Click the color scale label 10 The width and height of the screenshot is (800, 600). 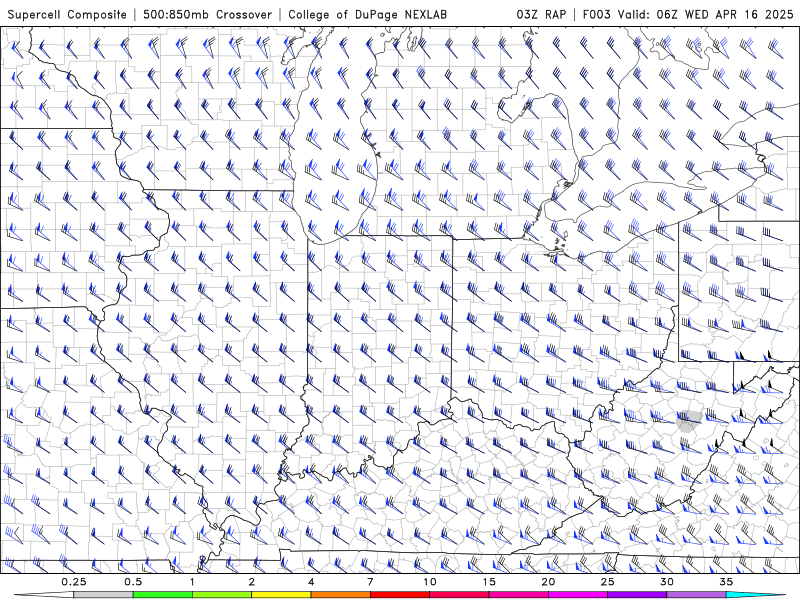430,582
